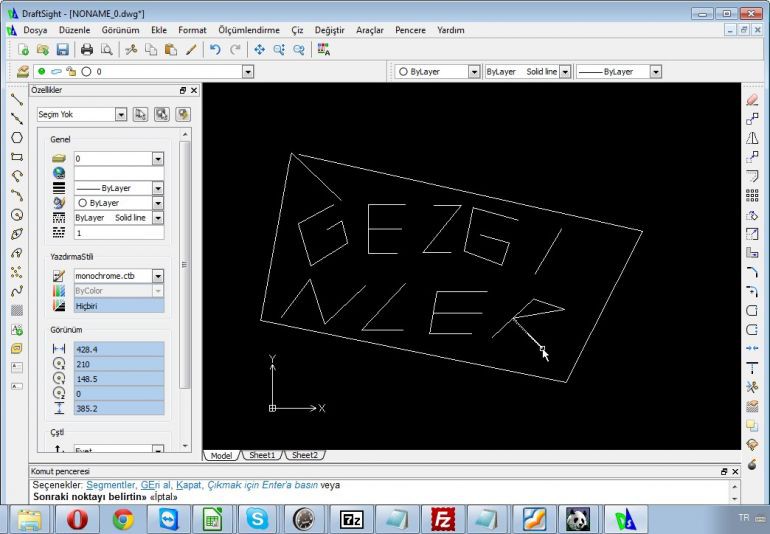Click the Save diskette icon
This screenshot has height=534, width=770.
[x=62, y=49]
